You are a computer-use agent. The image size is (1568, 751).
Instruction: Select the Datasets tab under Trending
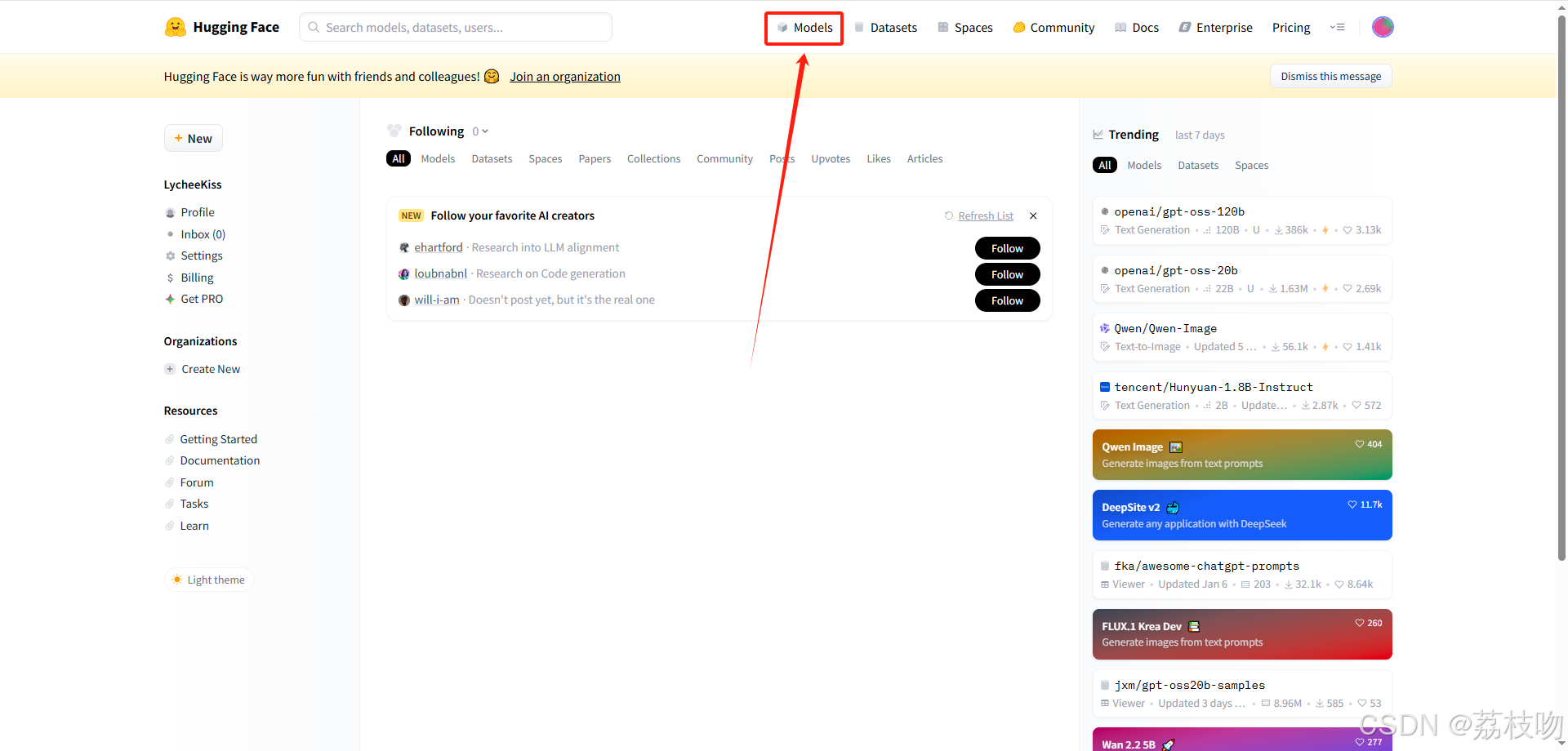point(1198,165)
